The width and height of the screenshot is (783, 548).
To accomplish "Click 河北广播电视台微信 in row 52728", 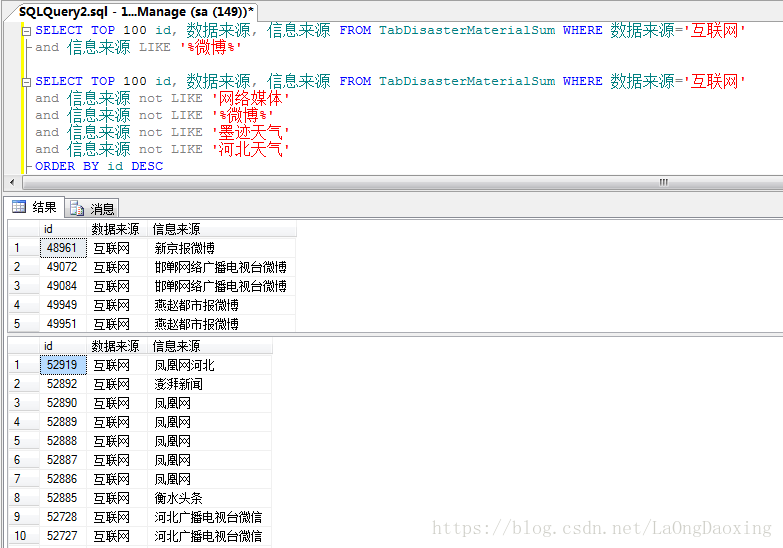I will click(210, 517).
